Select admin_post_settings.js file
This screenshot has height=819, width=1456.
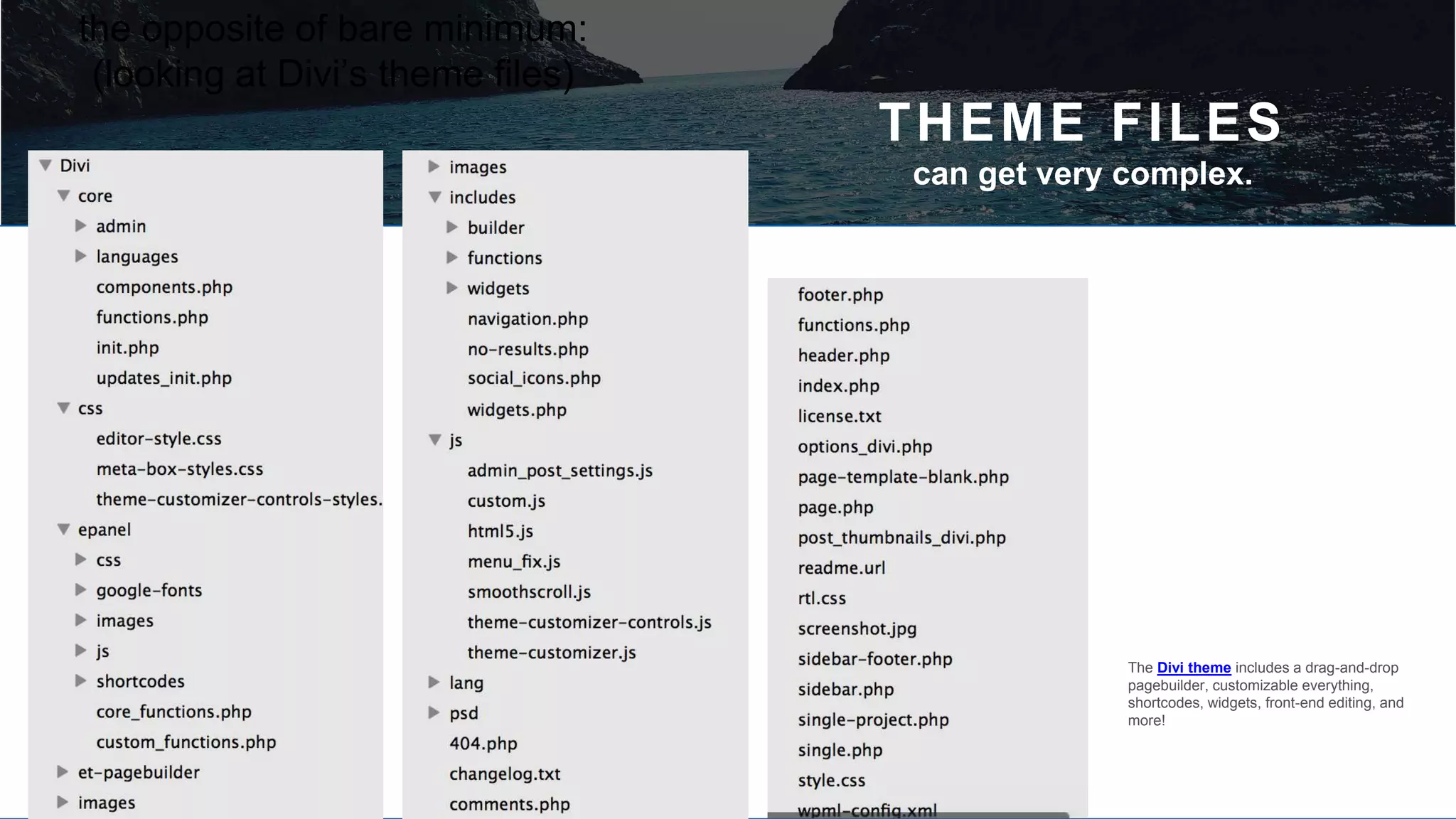(560, 471)
